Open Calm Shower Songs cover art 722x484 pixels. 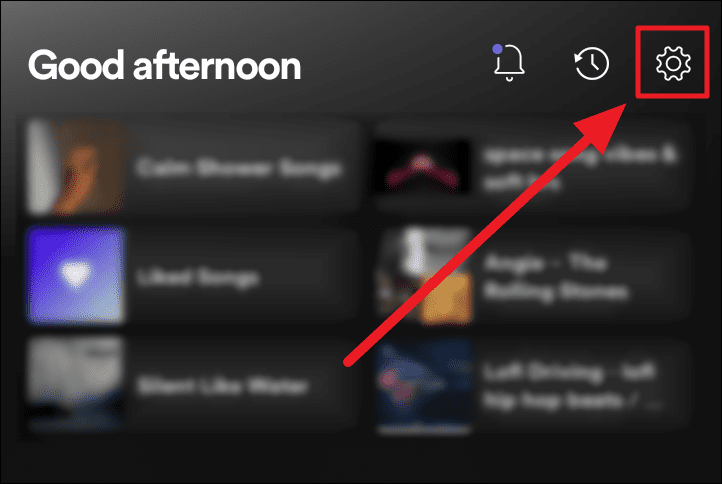tap(75, 167)
